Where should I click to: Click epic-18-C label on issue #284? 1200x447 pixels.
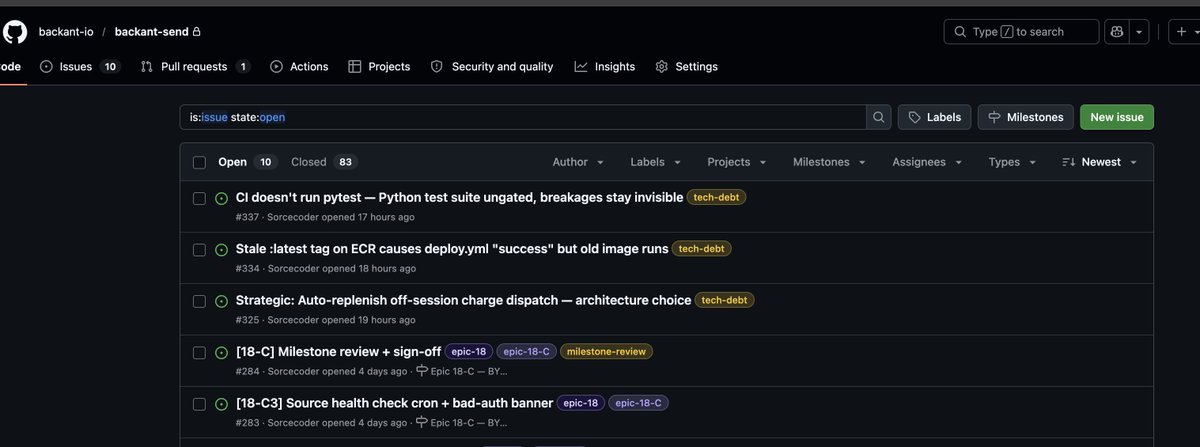(x=526, y=352)
